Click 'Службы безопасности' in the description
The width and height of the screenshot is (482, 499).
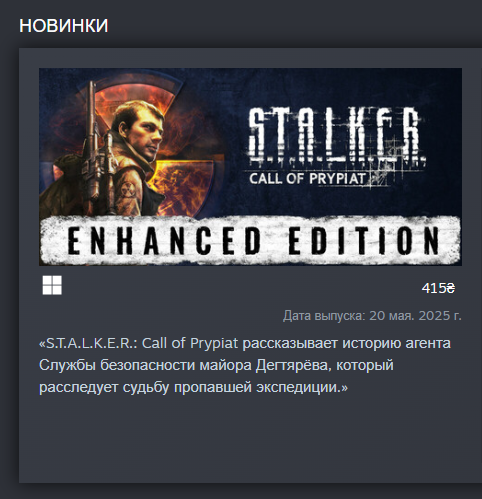coord(117,365)
